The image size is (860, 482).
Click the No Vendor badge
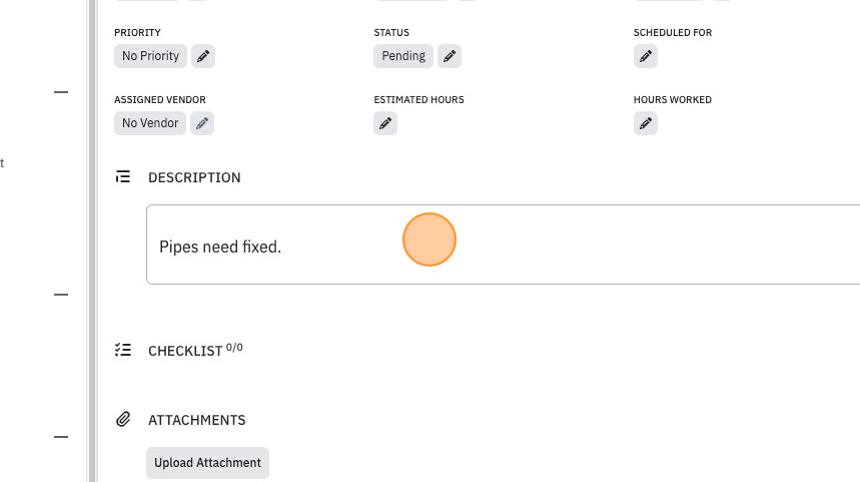coord(150,123)
